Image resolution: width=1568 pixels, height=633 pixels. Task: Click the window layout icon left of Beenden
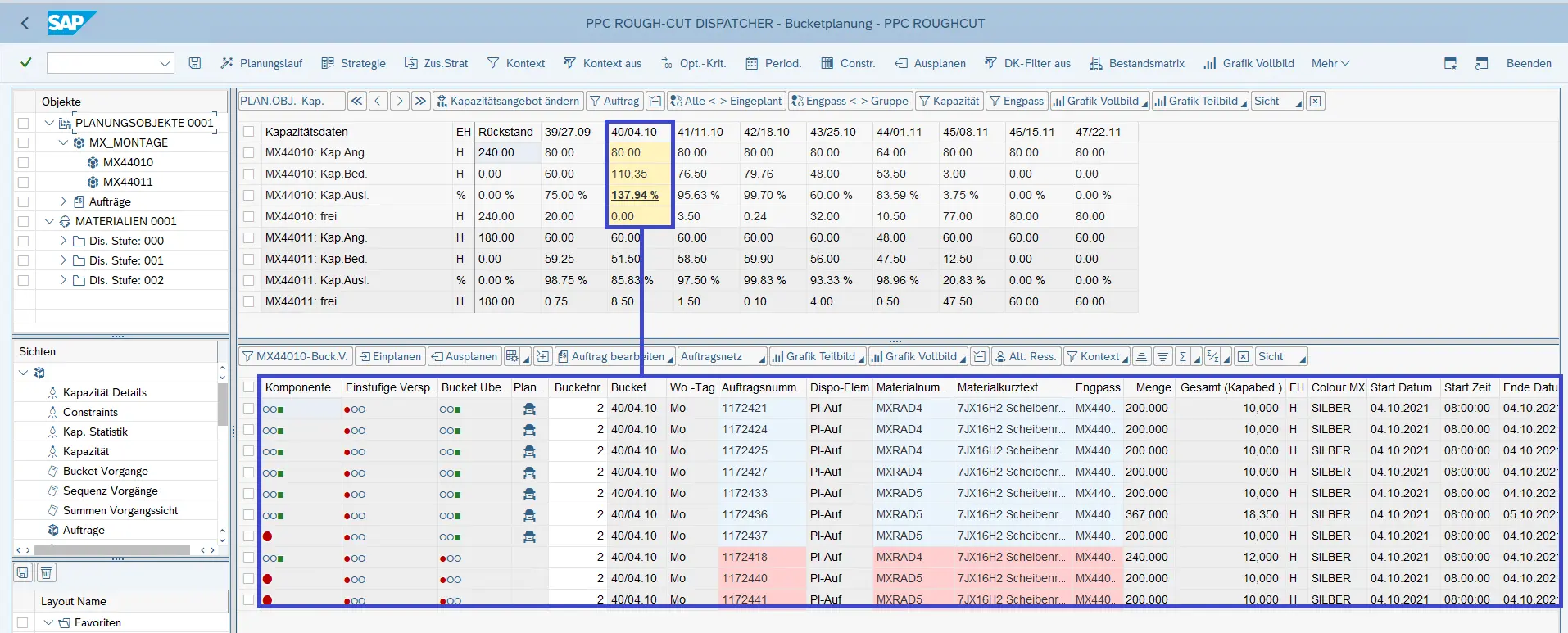tap(1450, 63)
